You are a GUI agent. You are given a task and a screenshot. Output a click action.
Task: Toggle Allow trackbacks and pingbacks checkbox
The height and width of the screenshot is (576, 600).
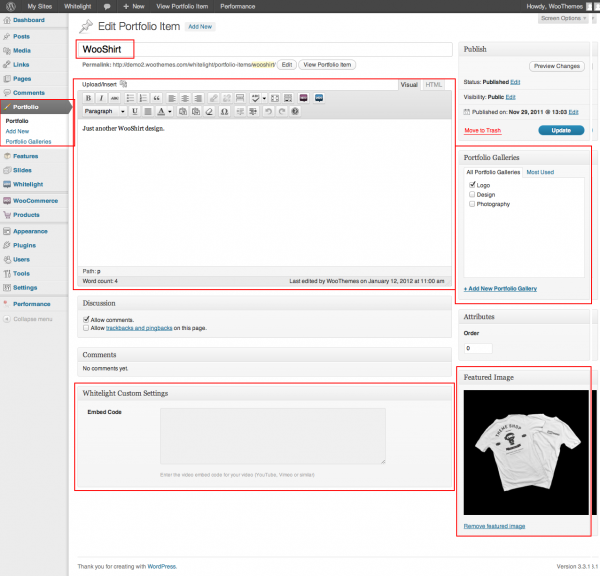pos(86,328)
